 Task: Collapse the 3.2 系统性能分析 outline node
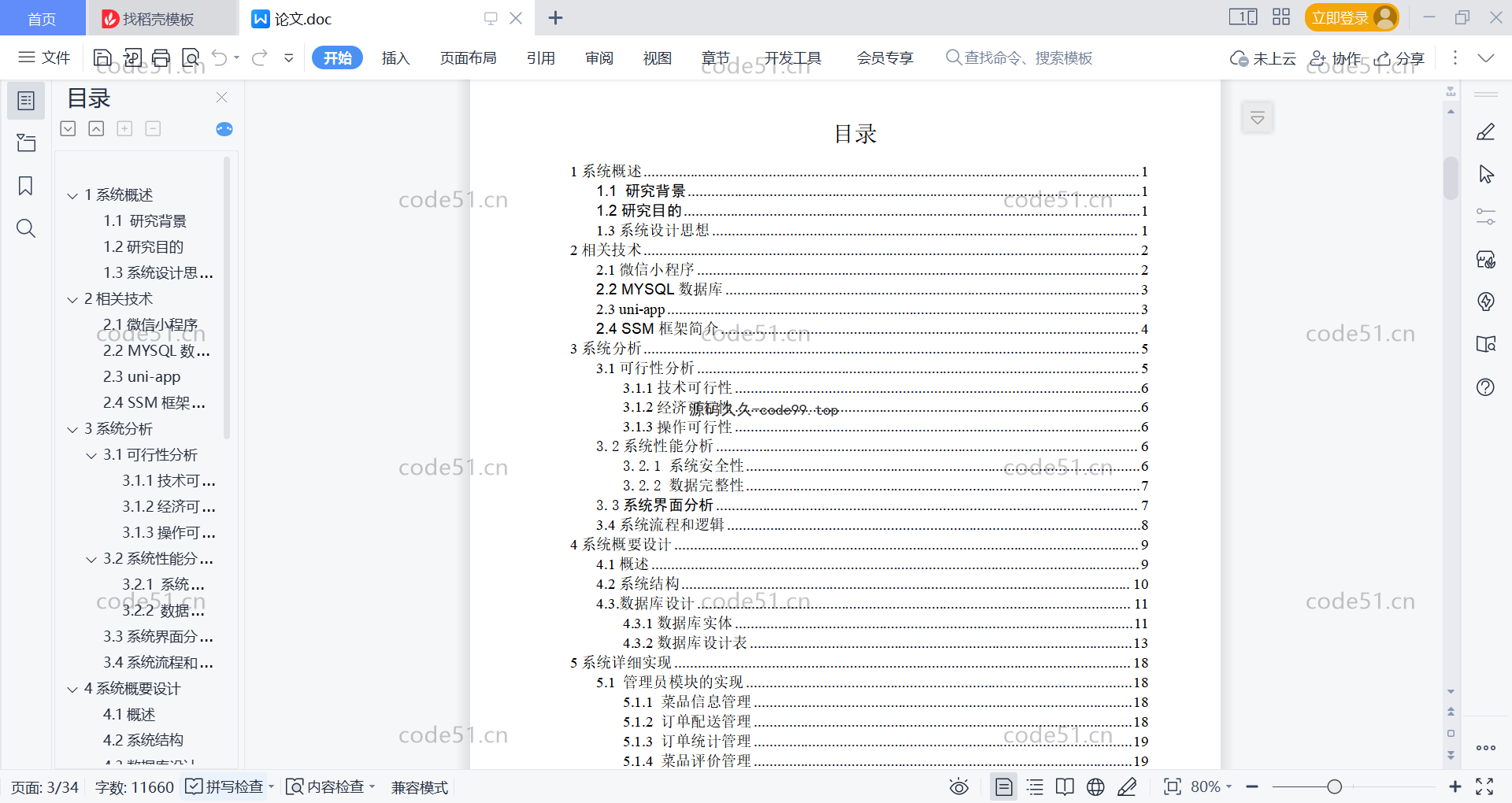[x=91, y=559]
